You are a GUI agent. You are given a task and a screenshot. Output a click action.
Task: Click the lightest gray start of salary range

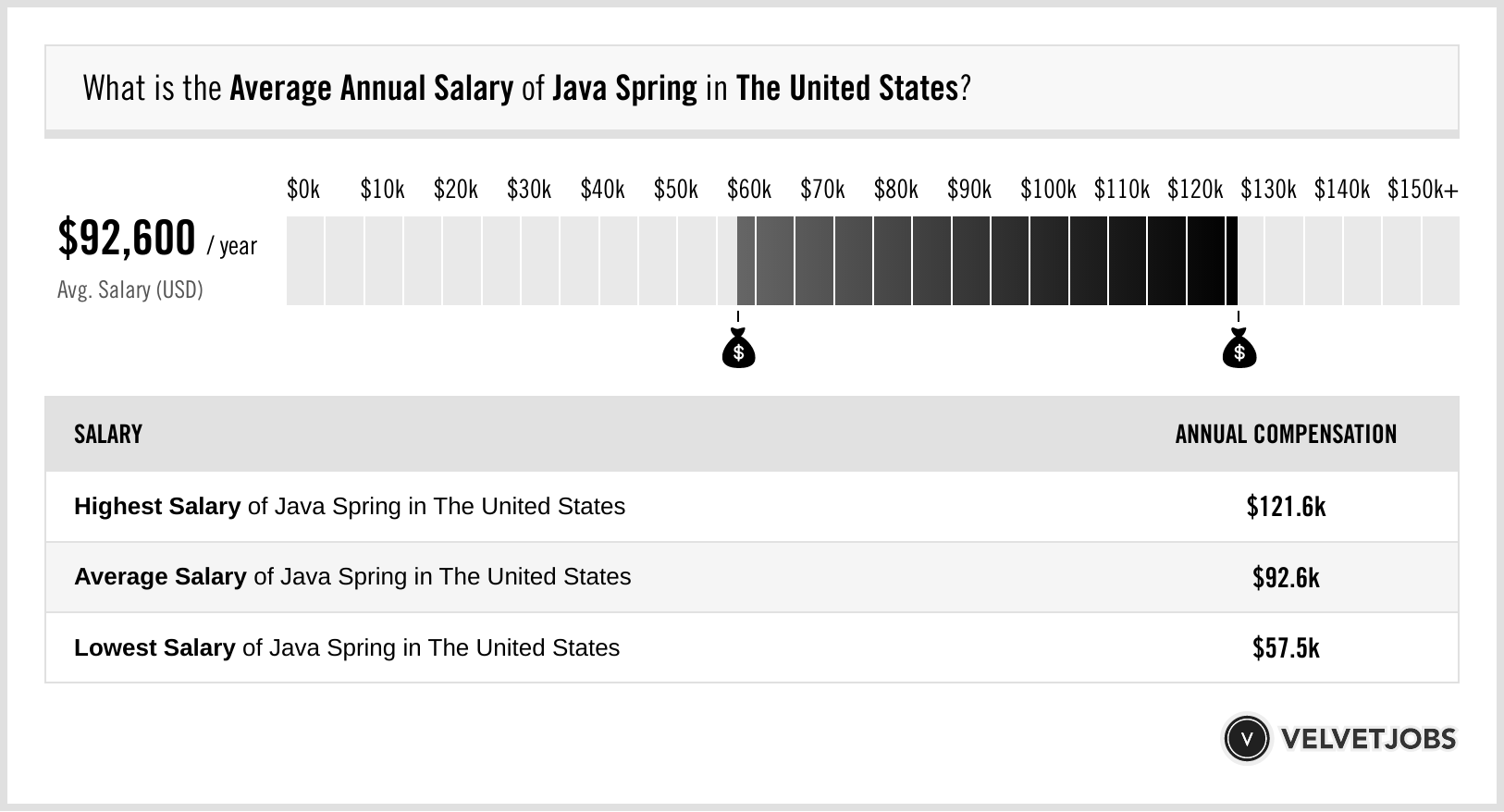pyautogui.click(x=746, y=261)
